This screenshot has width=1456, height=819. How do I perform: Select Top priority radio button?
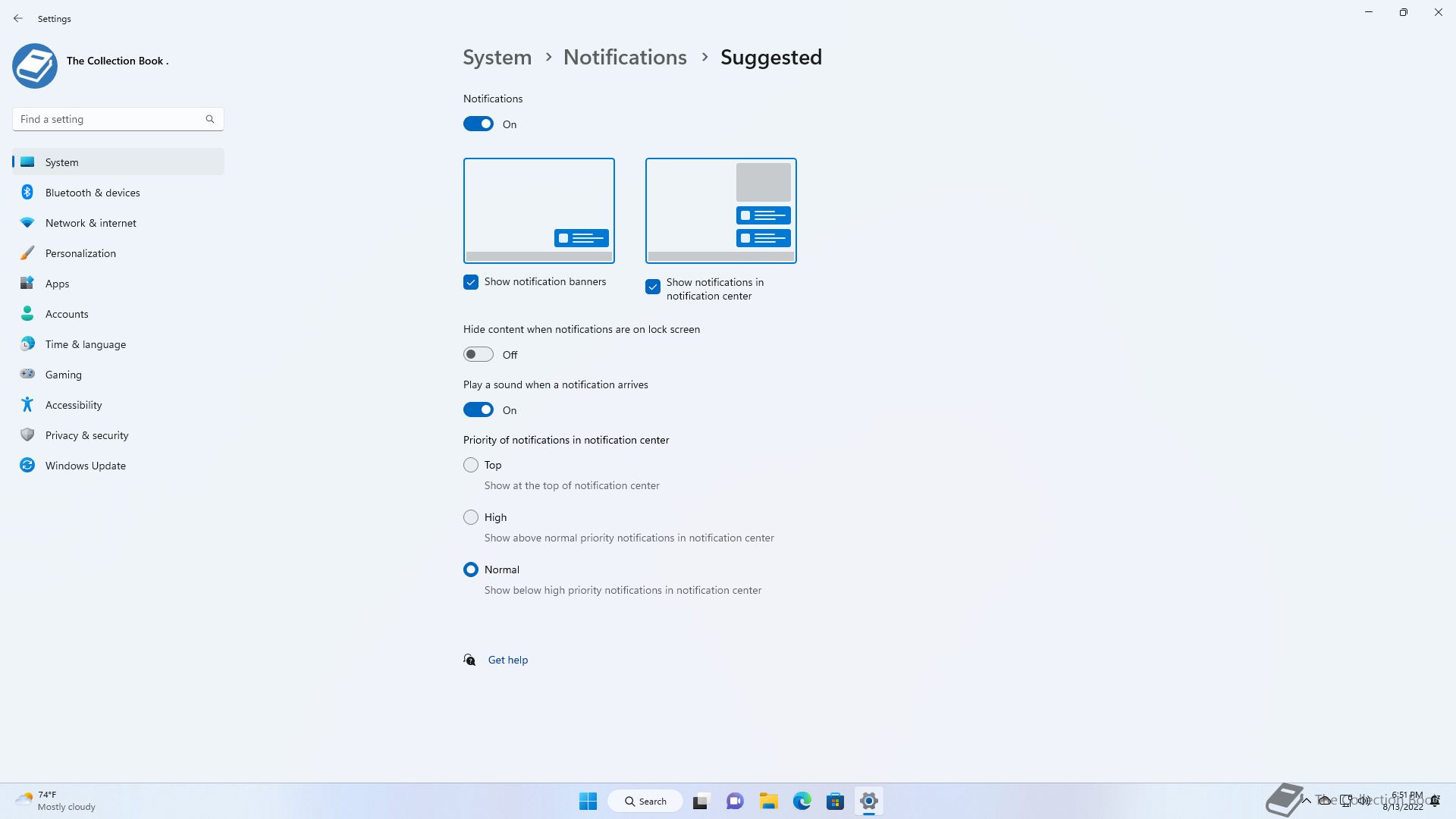click(x=471, y=465)
